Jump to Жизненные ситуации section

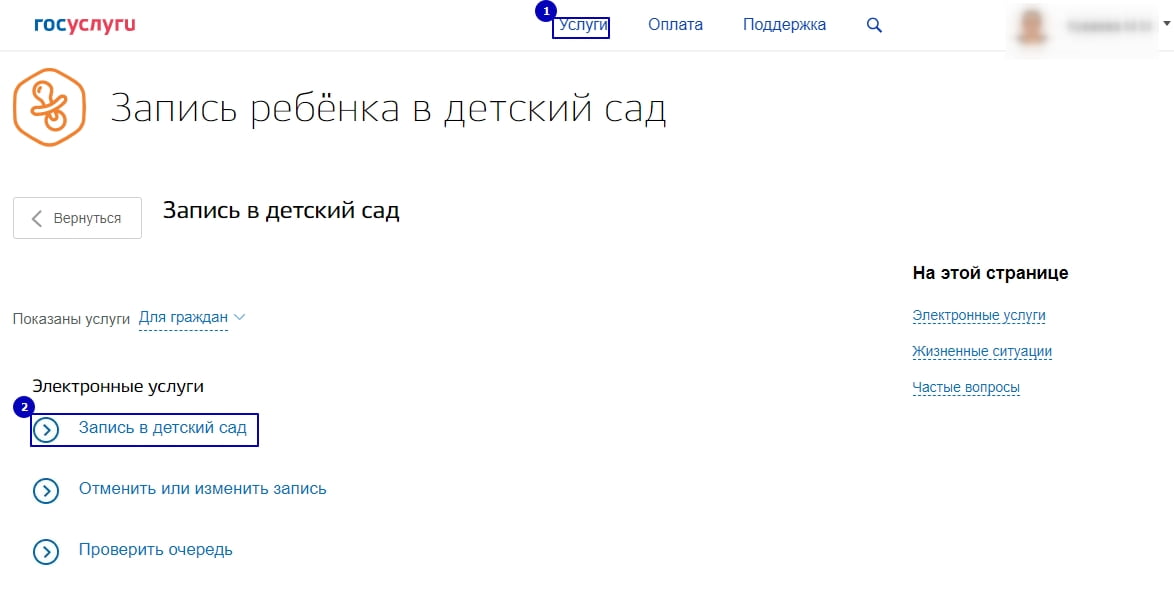point(981,352)
